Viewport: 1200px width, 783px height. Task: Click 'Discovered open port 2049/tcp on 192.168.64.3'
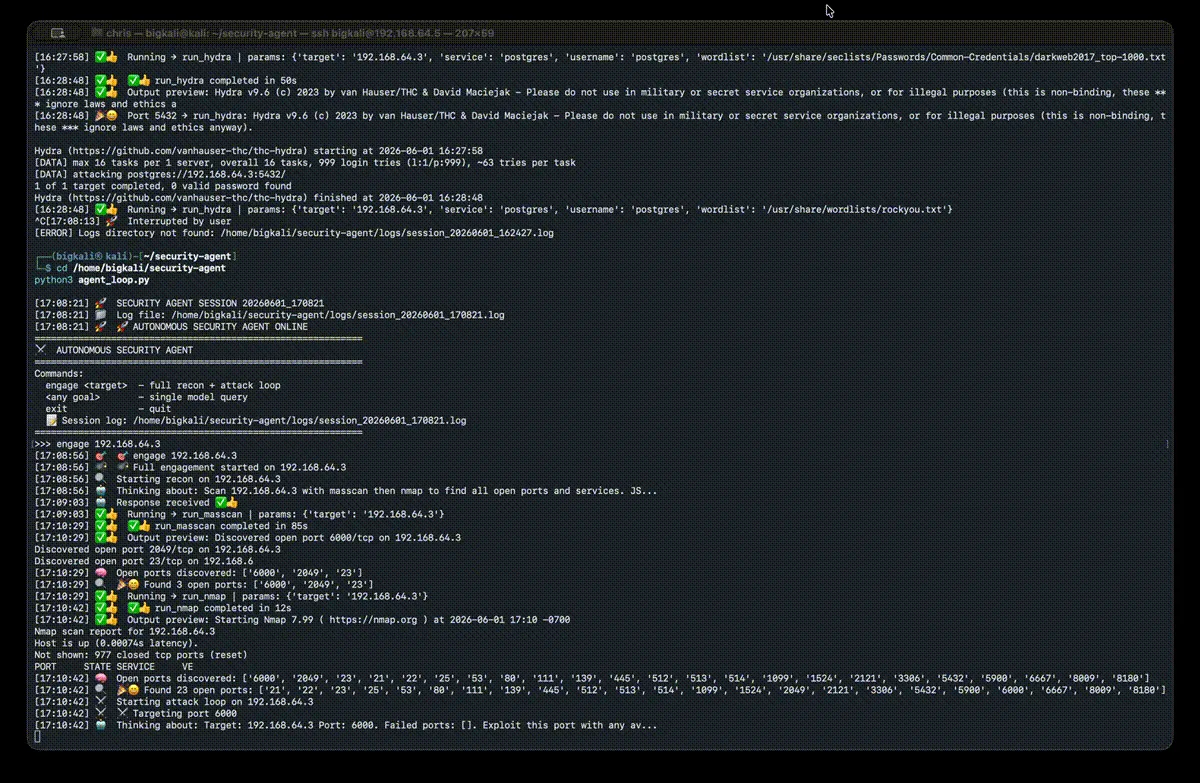[x=157, y=549]
